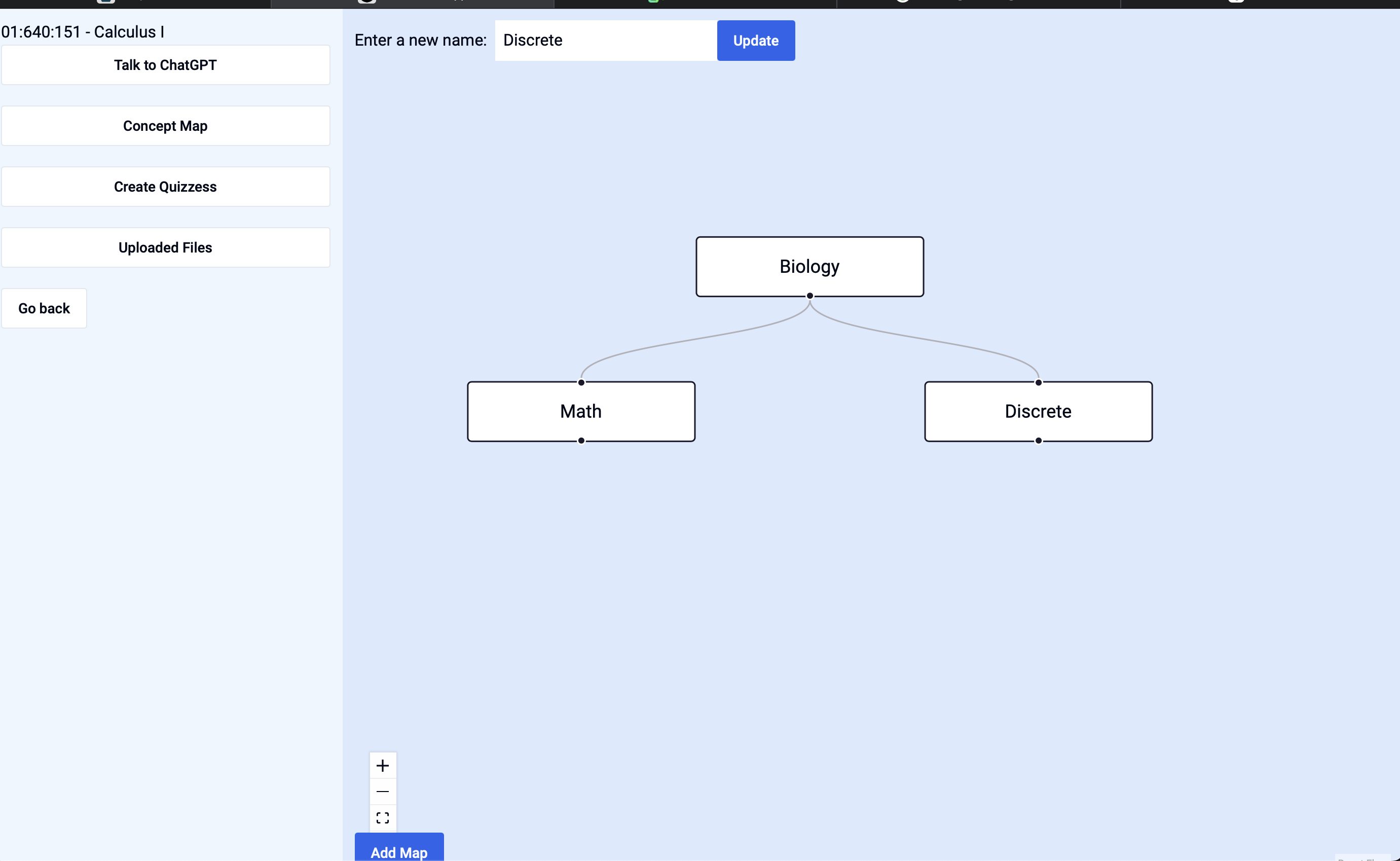
Task: Click Discrete node's top connection handle
Action: click(1038, 382)
